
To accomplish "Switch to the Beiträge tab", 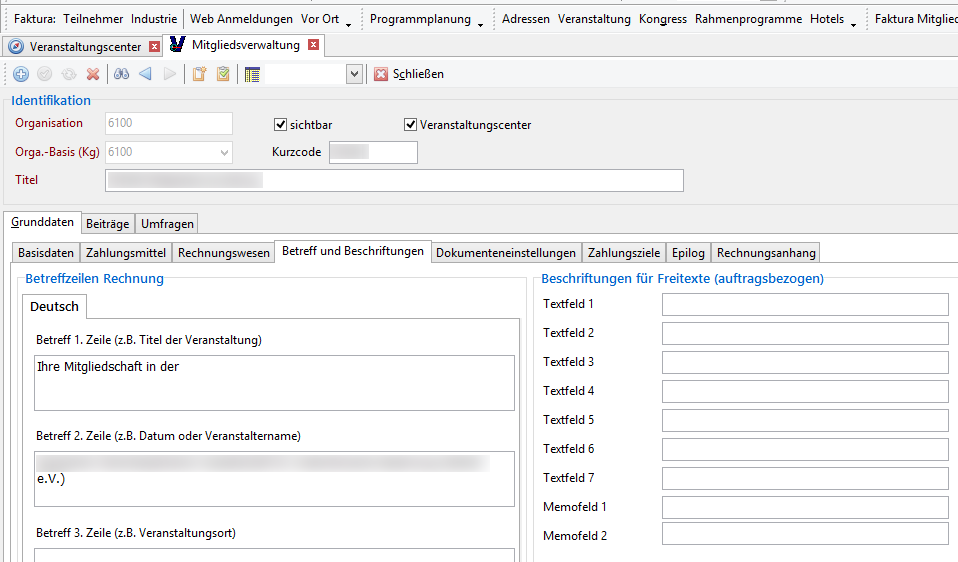I will (x=107, y=224).
